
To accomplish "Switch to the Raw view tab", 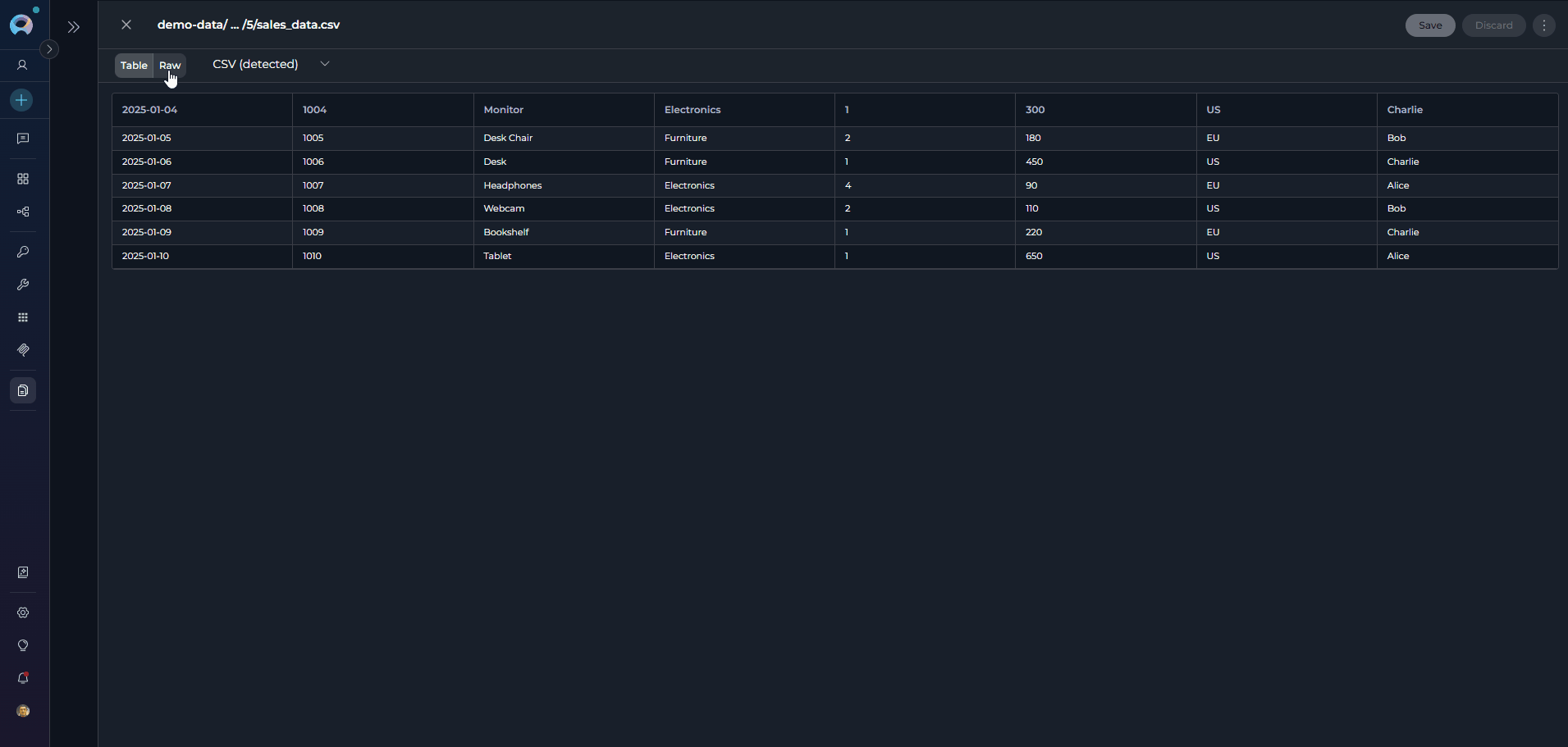I will tap(170, 66).
